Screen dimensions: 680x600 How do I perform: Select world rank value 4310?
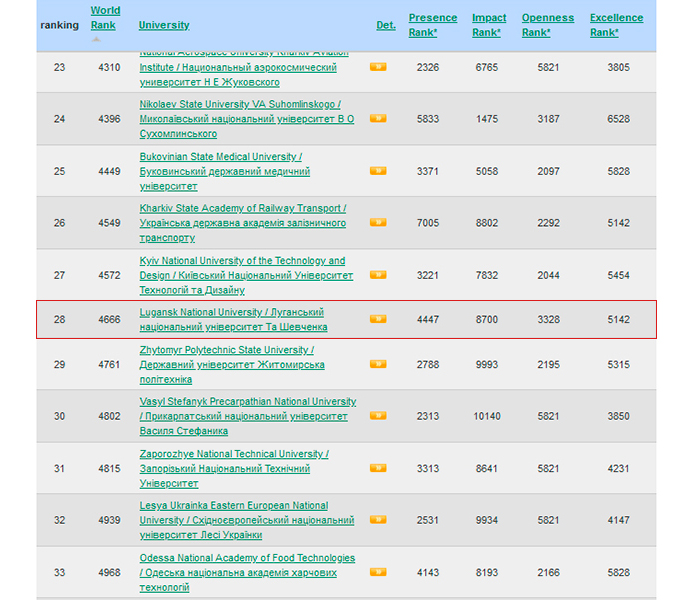coord(109,67)
